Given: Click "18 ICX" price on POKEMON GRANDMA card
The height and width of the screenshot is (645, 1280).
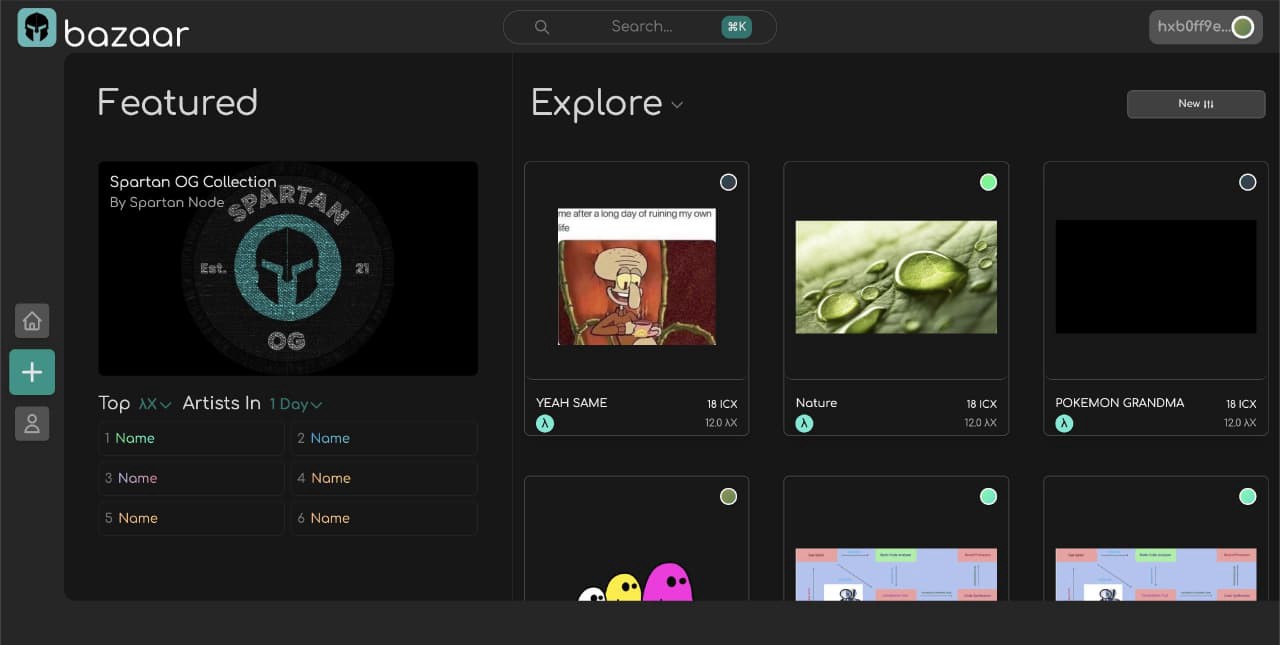Looking at the screenshot, I should click(x=1241, y=404).
